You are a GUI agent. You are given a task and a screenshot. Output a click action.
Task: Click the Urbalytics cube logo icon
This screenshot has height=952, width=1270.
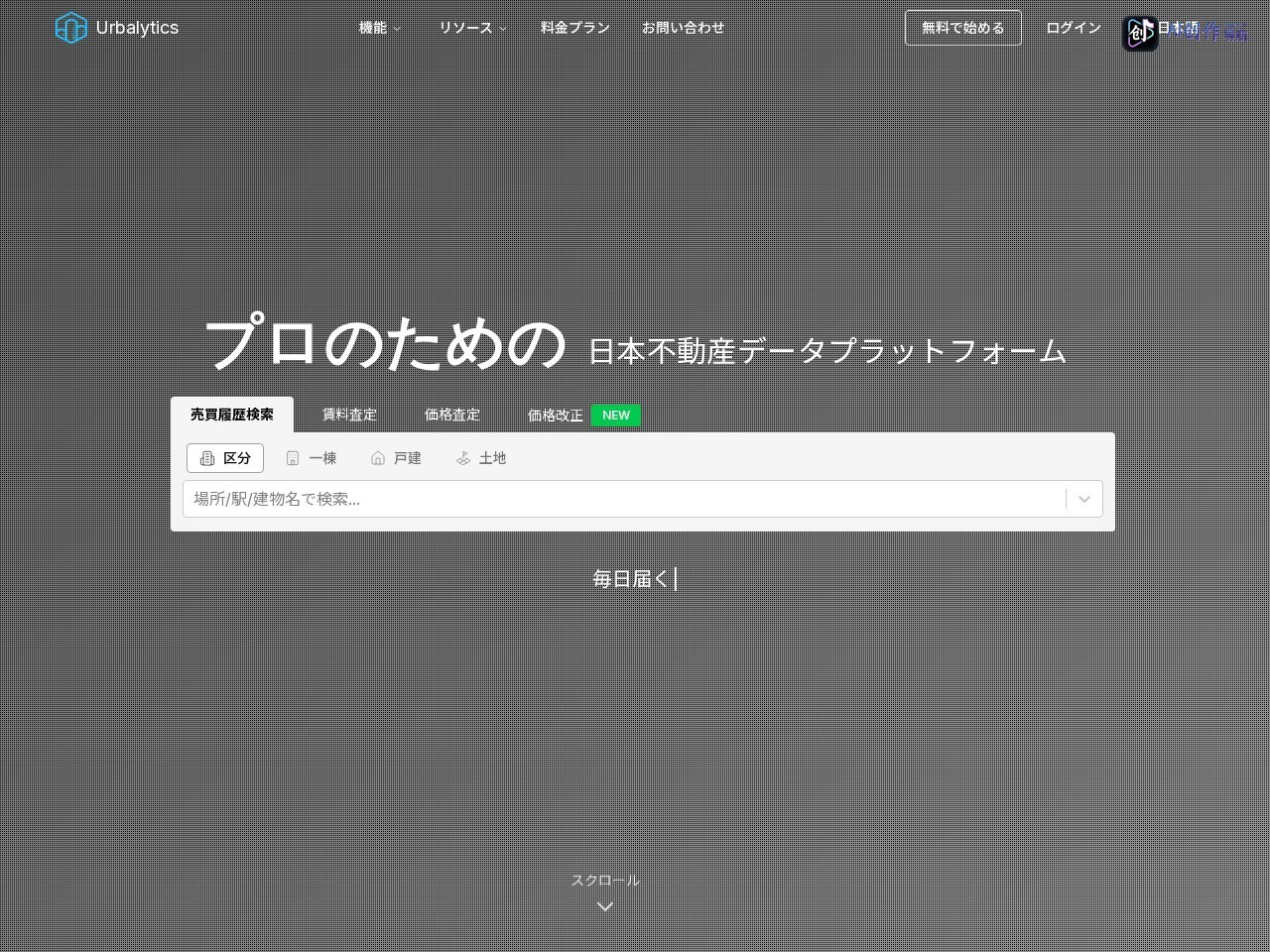(71, 28)
